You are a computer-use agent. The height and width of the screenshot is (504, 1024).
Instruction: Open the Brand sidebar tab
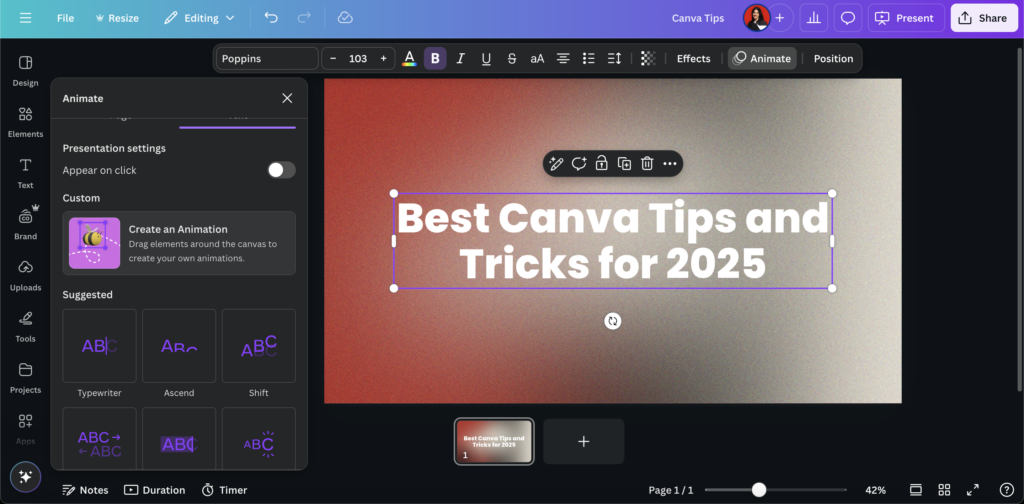click(25, 224)
